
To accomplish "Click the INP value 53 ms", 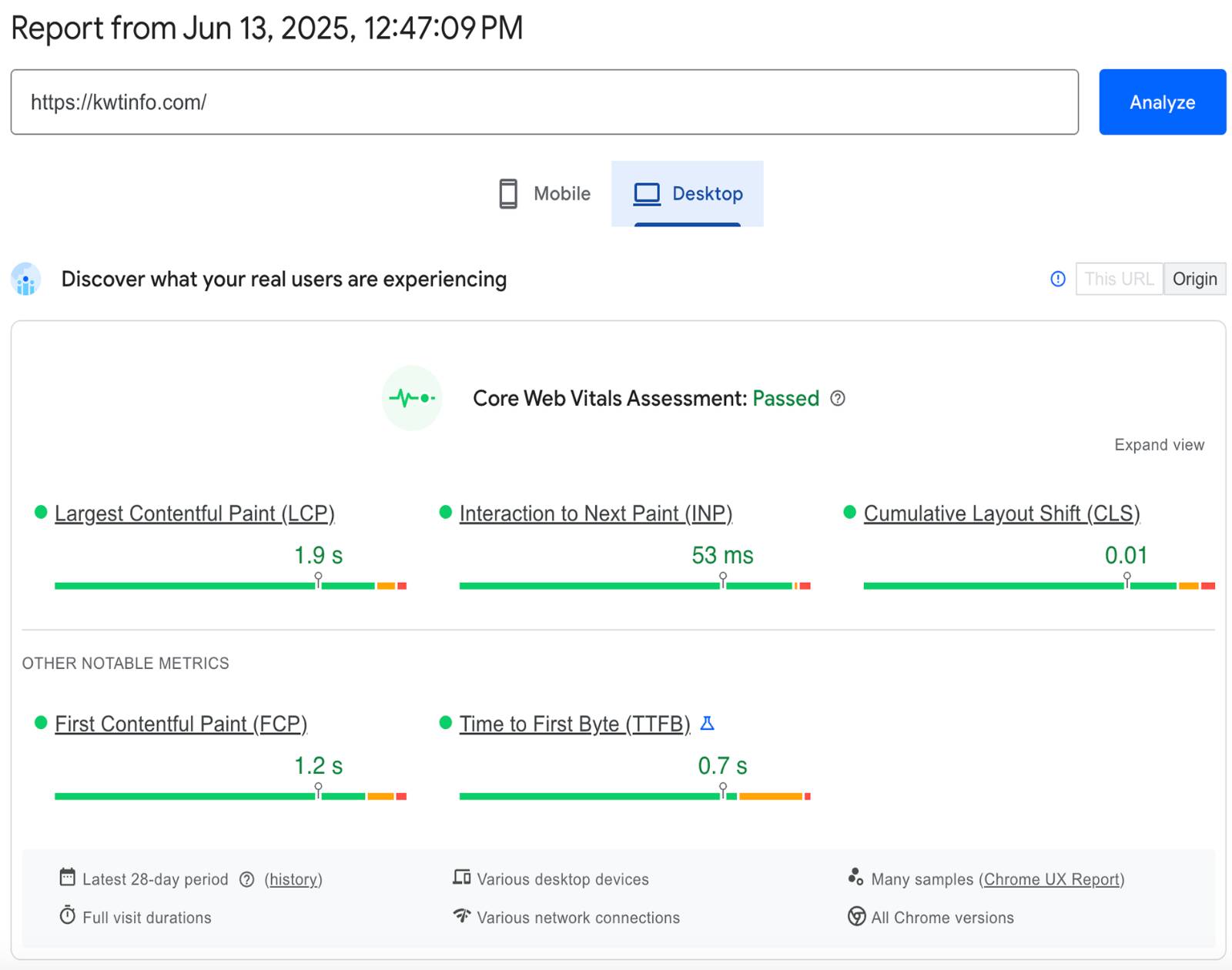I will click(722, 555).
